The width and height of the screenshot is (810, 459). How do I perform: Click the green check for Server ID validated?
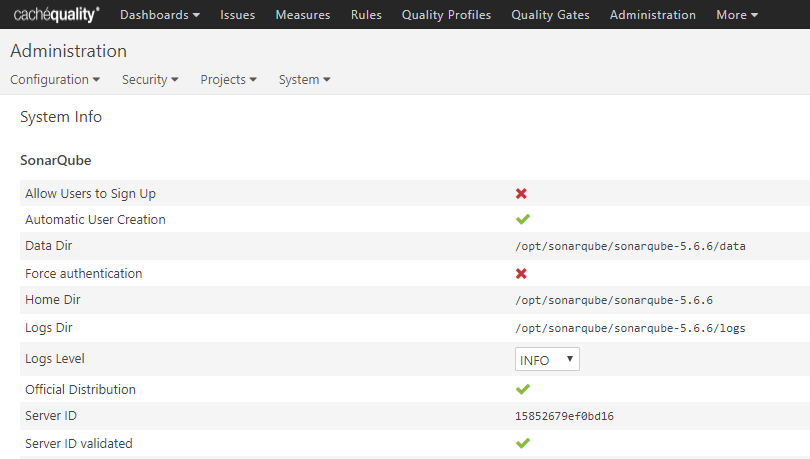pos(523,443)
